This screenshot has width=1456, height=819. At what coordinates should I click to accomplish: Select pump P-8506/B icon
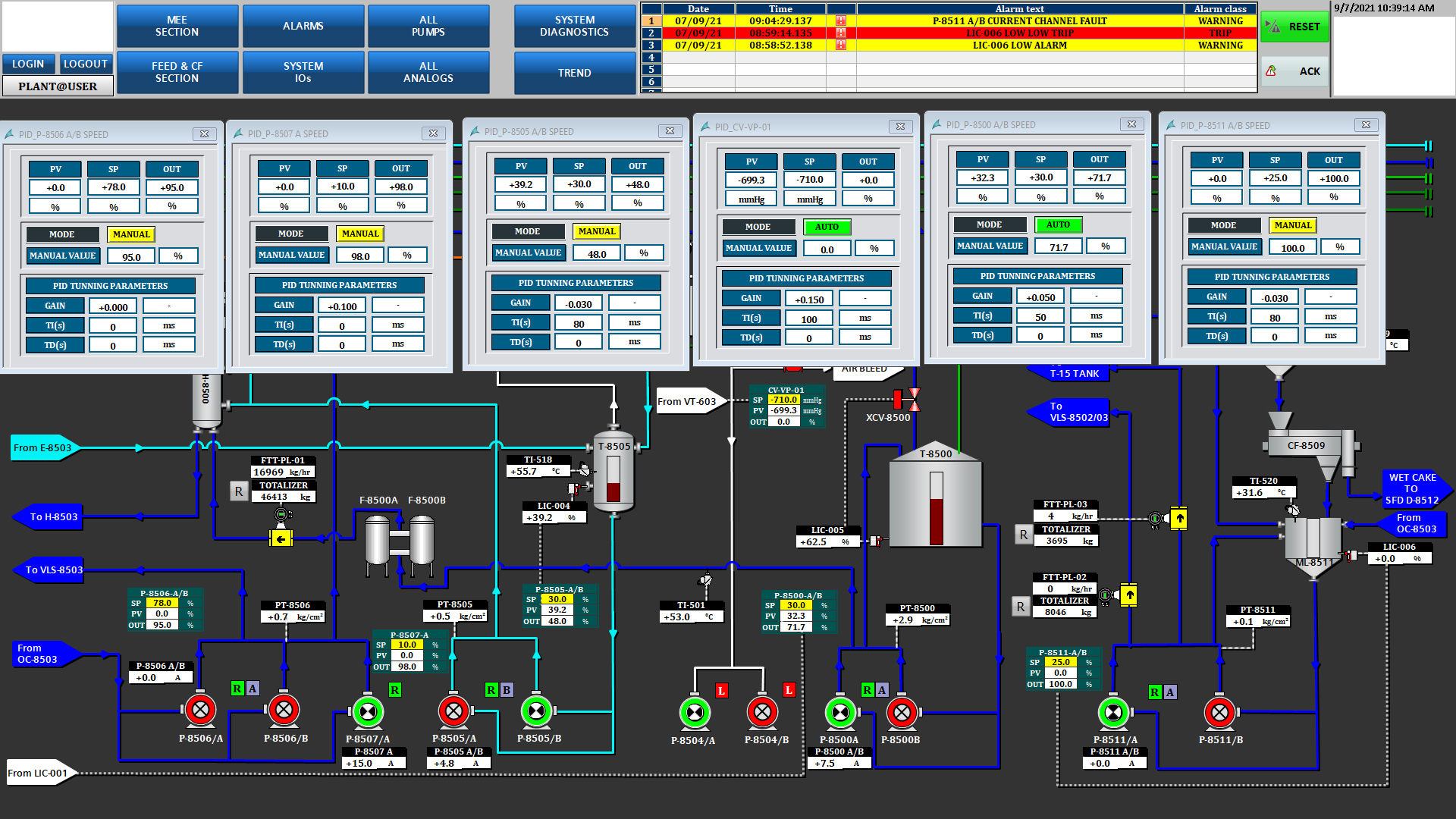coord(284,711)
